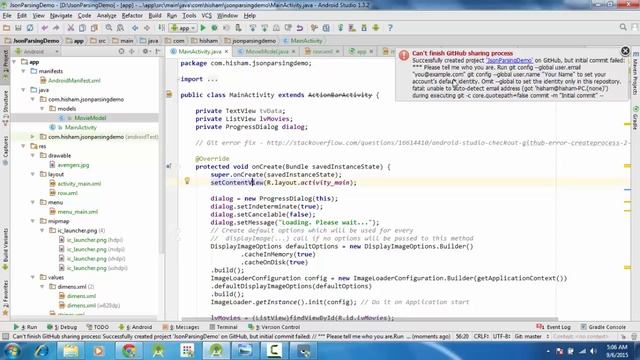Click the Help question mark icon
The width and height of the screenshot is (640, 360).
(390, 28)
